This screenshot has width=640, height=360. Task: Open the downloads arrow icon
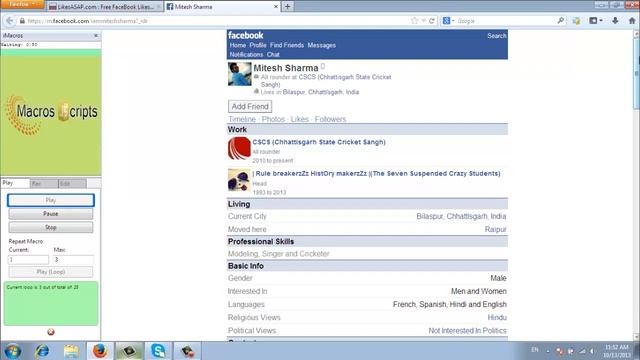click(x=615, y=21)
